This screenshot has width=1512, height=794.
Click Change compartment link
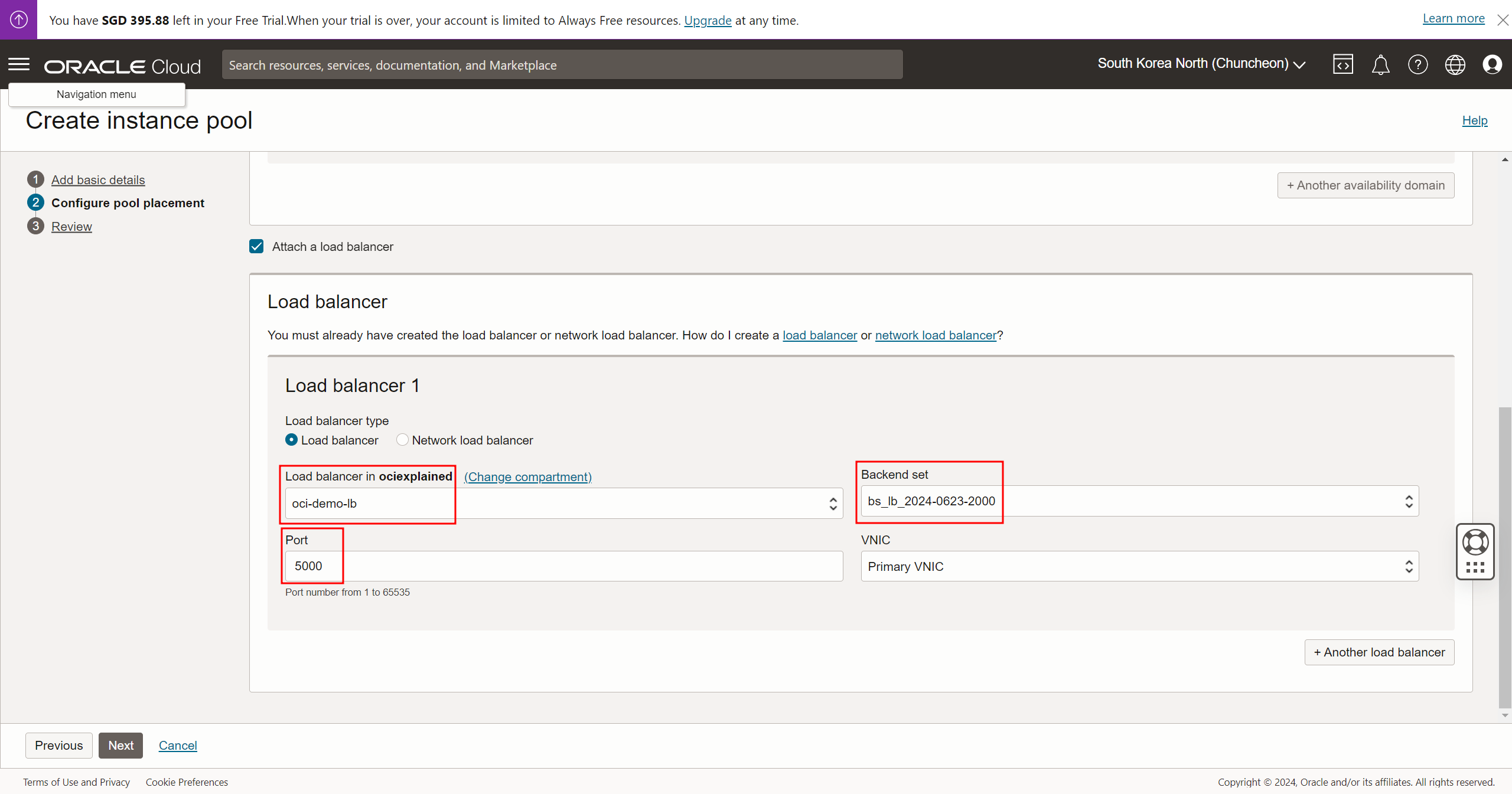(527, 477)
